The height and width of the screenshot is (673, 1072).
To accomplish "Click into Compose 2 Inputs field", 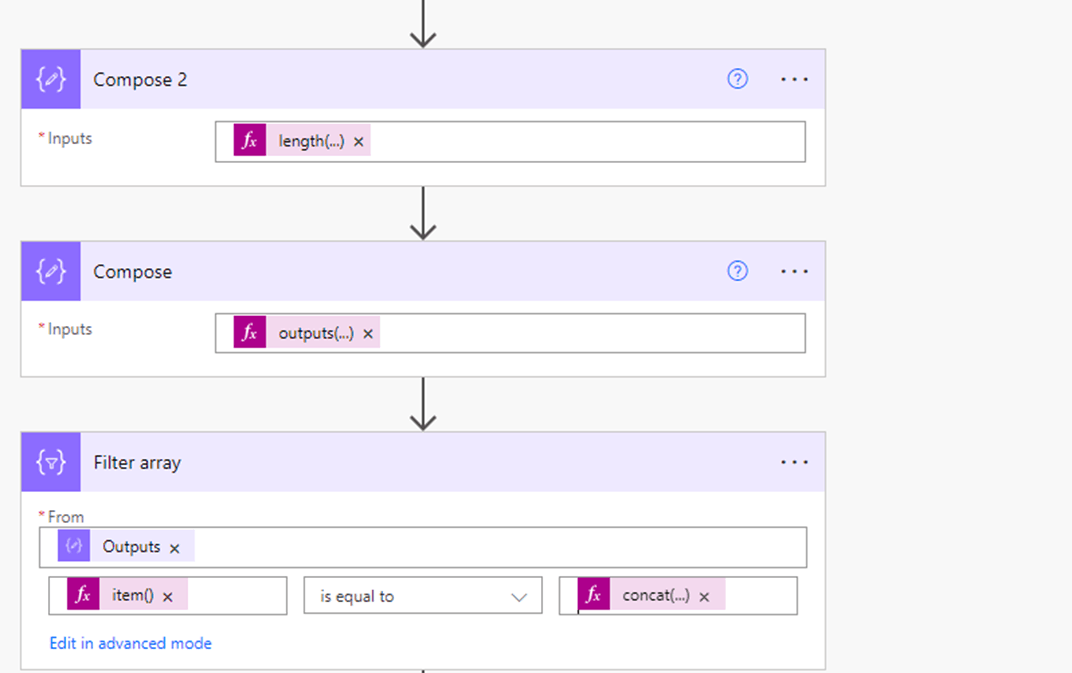I will 510,142.
